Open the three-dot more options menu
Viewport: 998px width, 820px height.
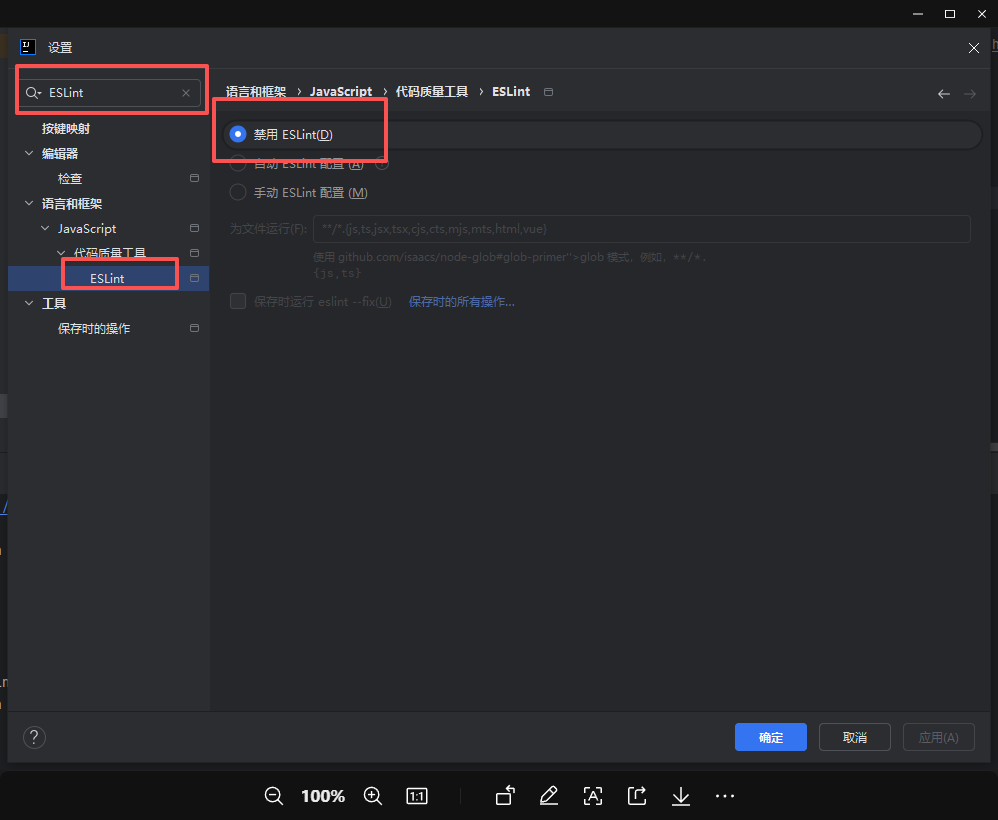pos(726,796)
